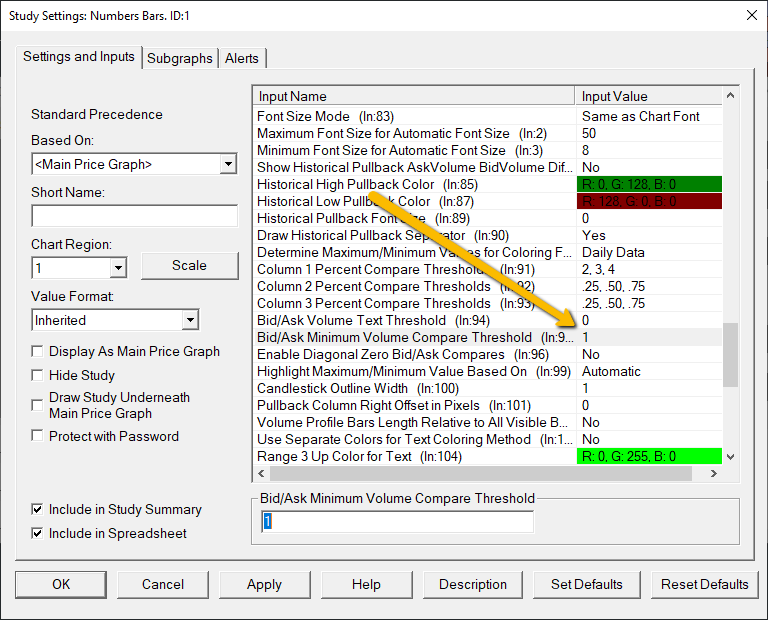The height and width of the screenshot is (620, 768).
Task: Select Highlight Maximum/Minimum Value Based On row
Action: coord(488,372)
